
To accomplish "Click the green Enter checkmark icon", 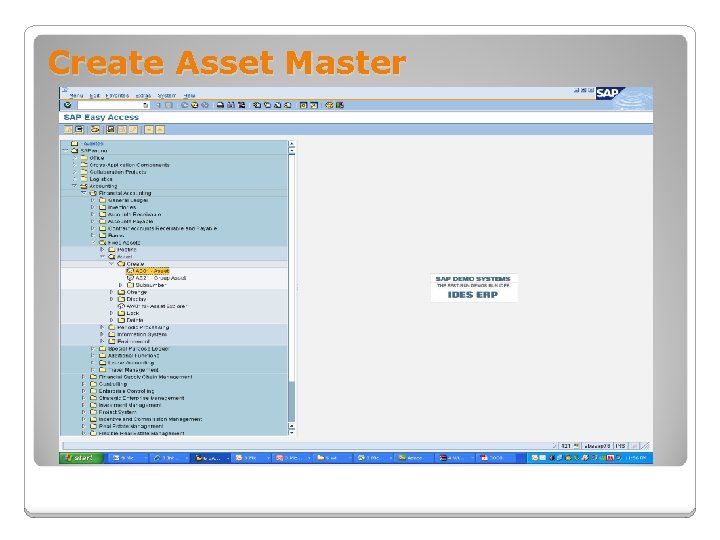I will coord(68,105).
